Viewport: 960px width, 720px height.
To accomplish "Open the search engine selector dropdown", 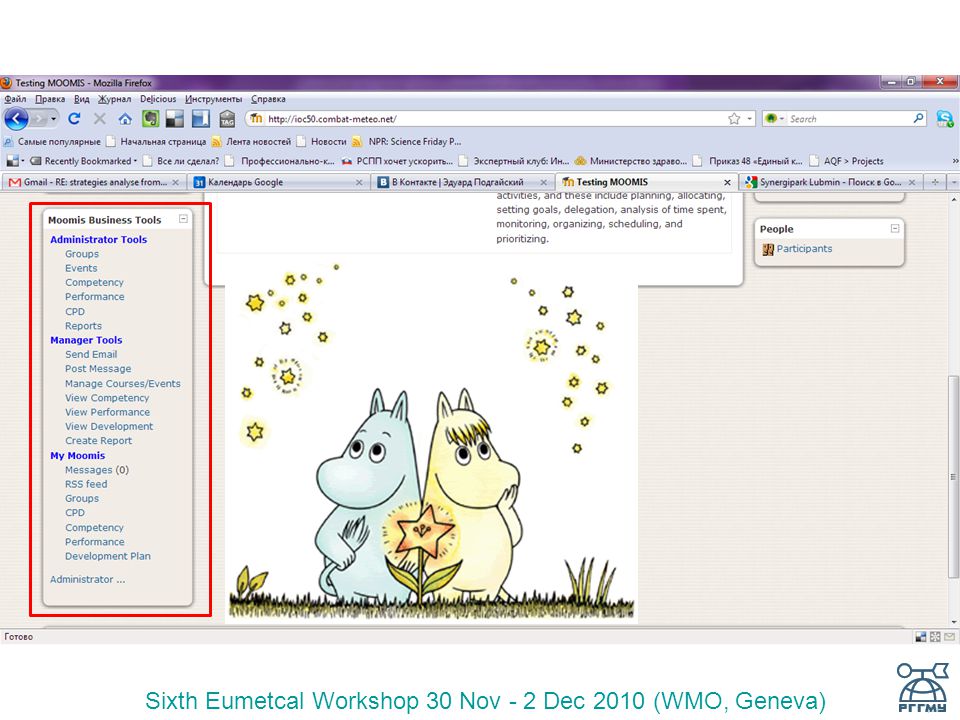I will point(774,119).
